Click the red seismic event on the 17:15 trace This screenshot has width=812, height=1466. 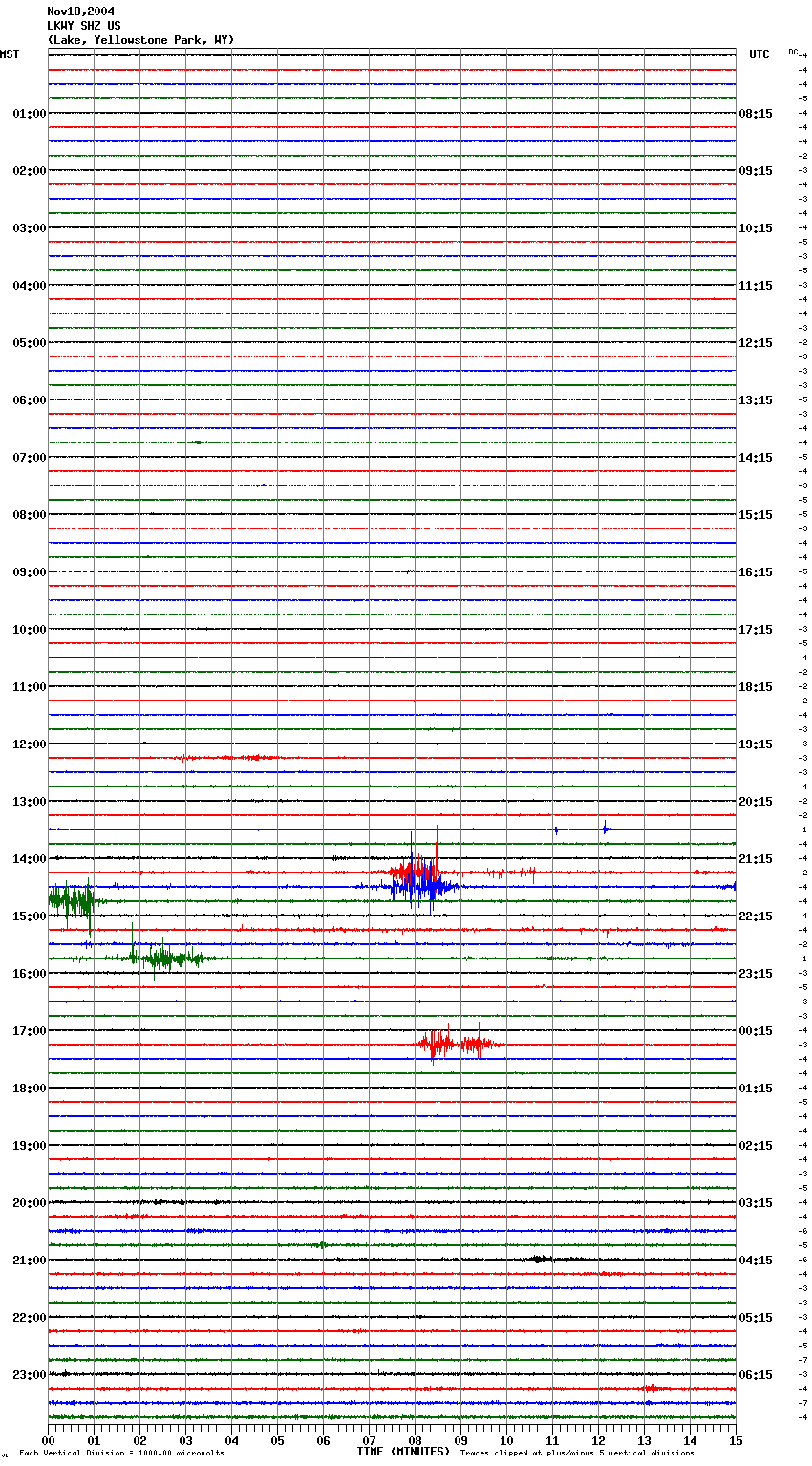point(457,1044)
